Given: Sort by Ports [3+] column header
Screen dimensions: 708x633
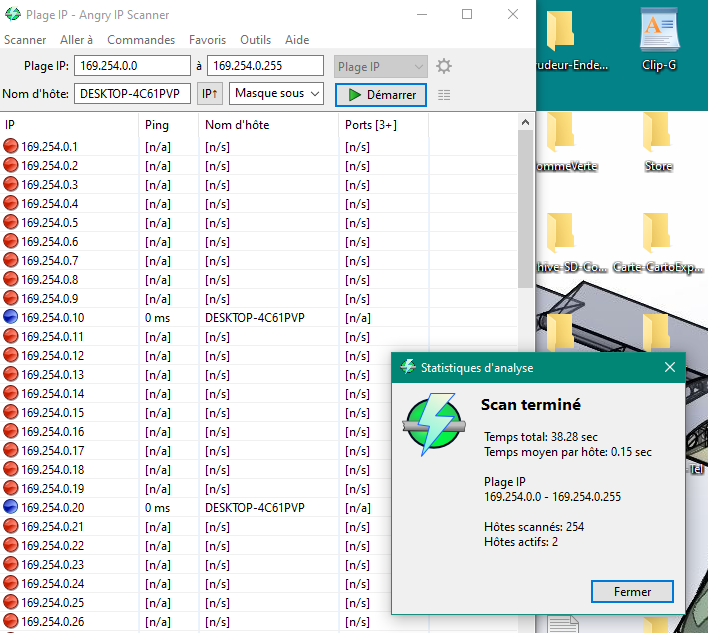Looking at the screenshot, I should 383,125.
